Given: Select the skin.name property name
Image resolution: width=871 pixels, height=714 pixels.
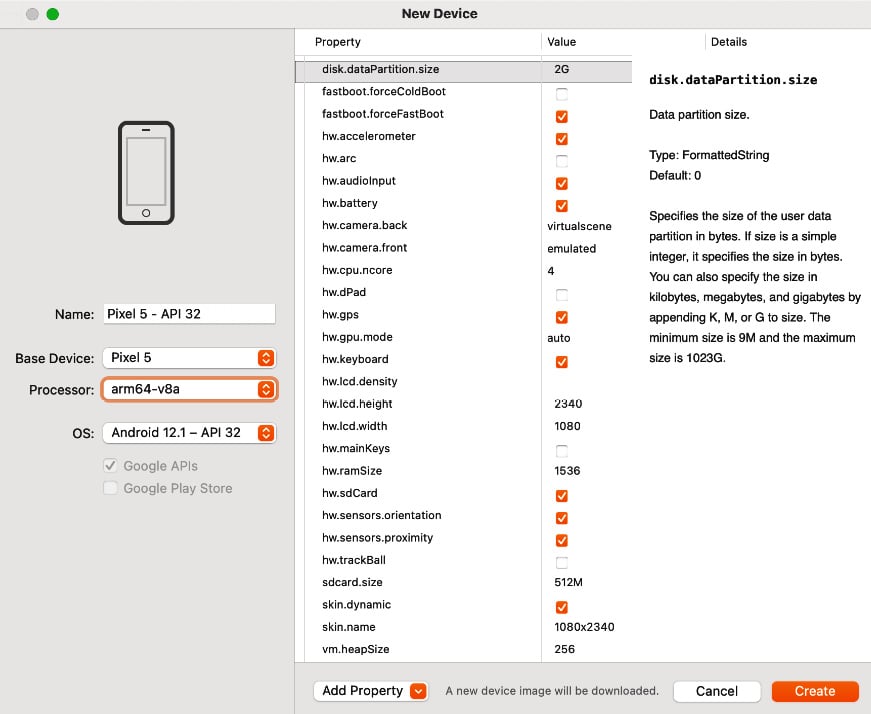Looking at the screenshot, I should click(349, 627).
